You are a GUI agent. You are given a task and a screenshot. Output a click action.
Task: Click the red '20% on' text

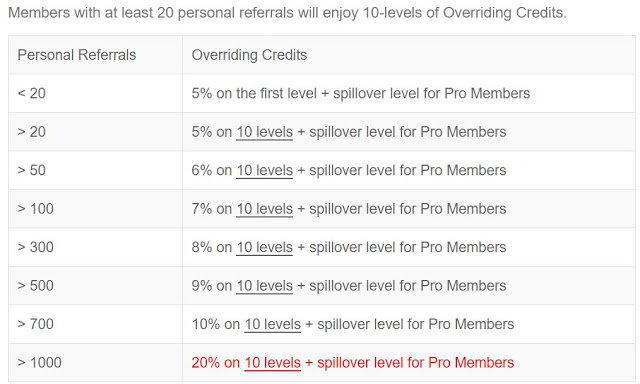(x=216, y=362)
